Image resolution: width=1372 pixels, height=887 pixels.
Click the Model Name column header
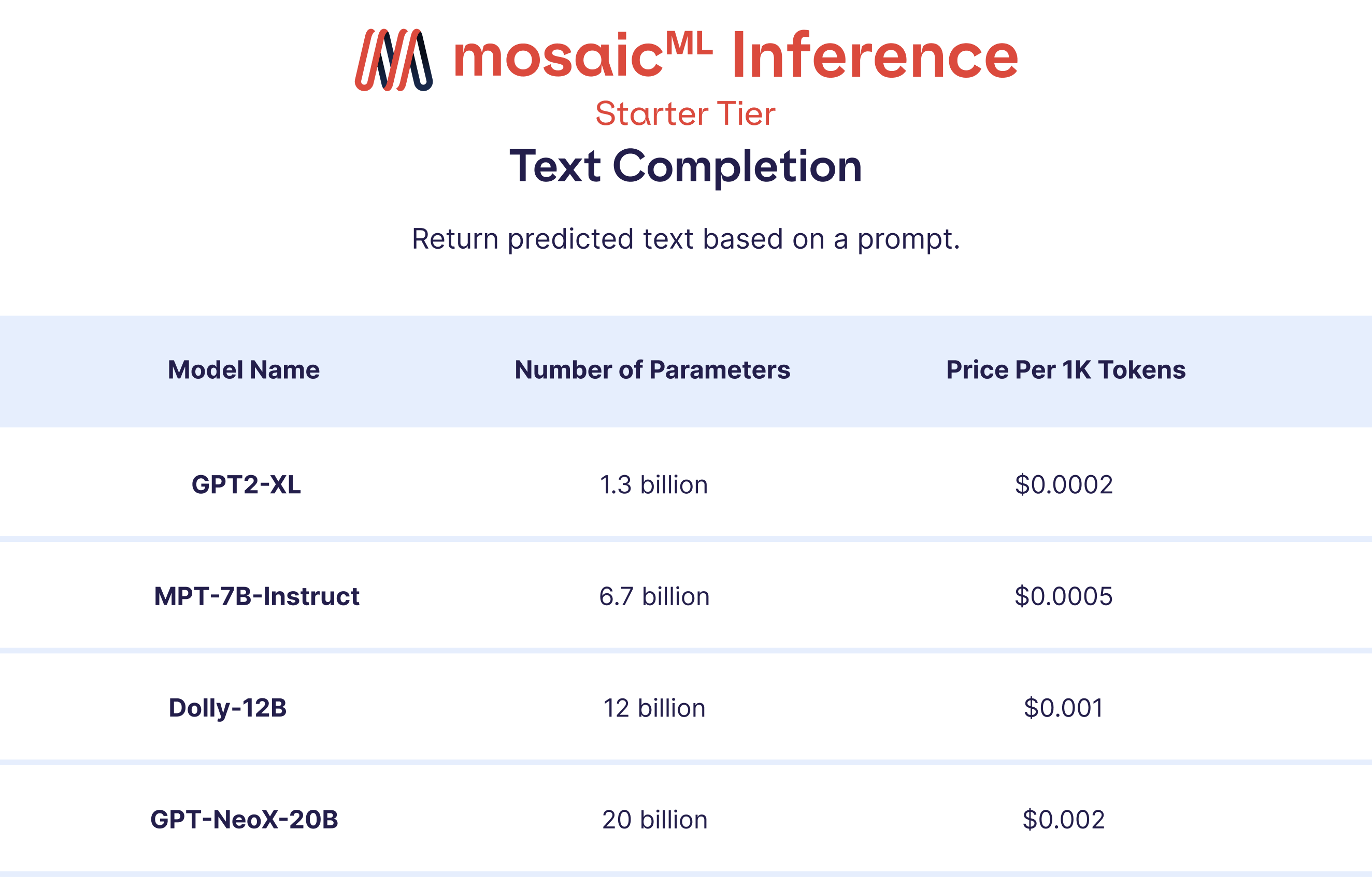pyautogui.click(x=244, y=370)
